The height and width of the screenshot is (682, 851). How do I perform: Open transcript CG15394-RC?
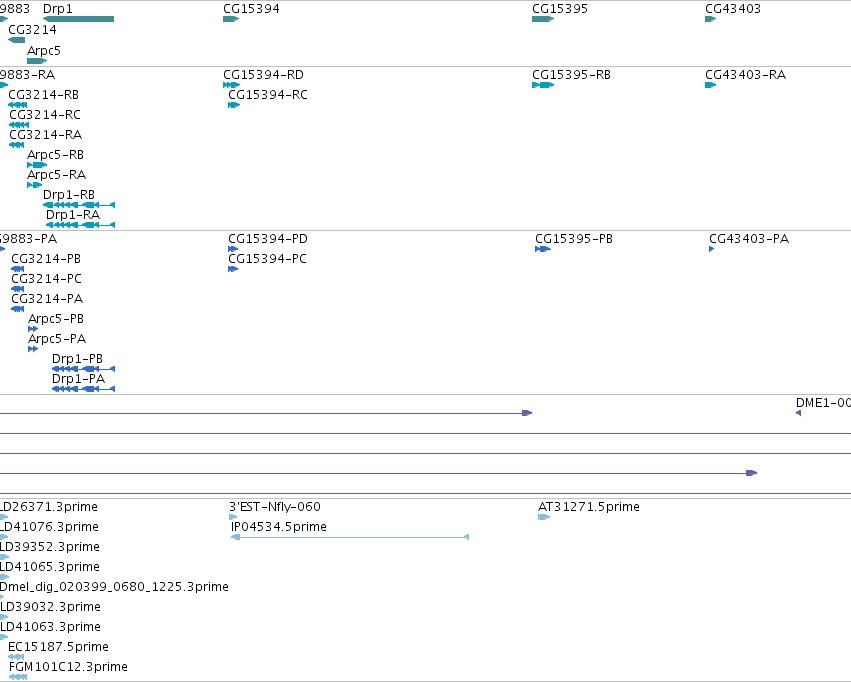[x=268, y=95]
